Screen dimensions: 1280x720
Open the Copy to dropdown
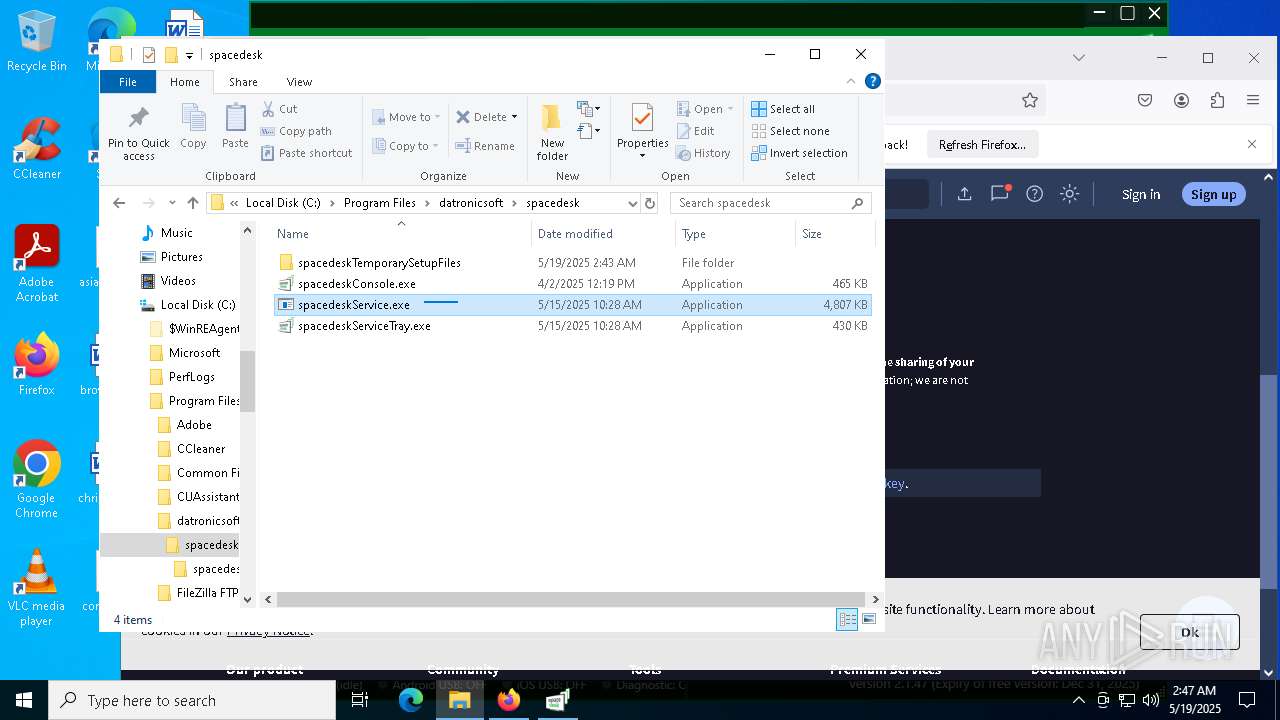406,146
